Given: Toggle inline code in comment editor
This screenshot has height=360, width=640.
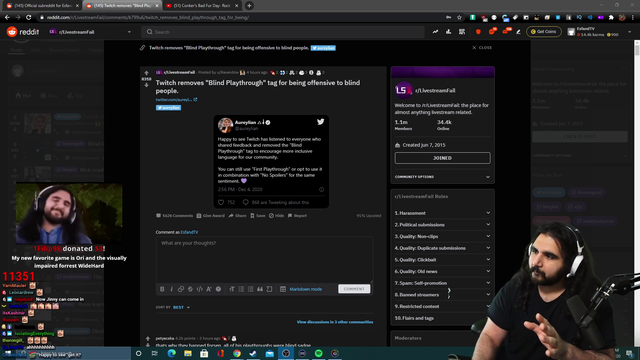Looking at the screenshot, I should point(200,289).
